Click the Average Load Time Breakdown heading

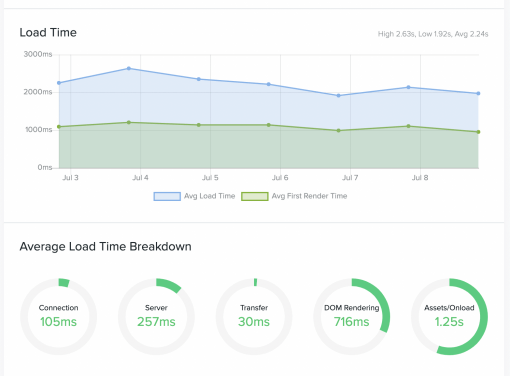point(105,247)
